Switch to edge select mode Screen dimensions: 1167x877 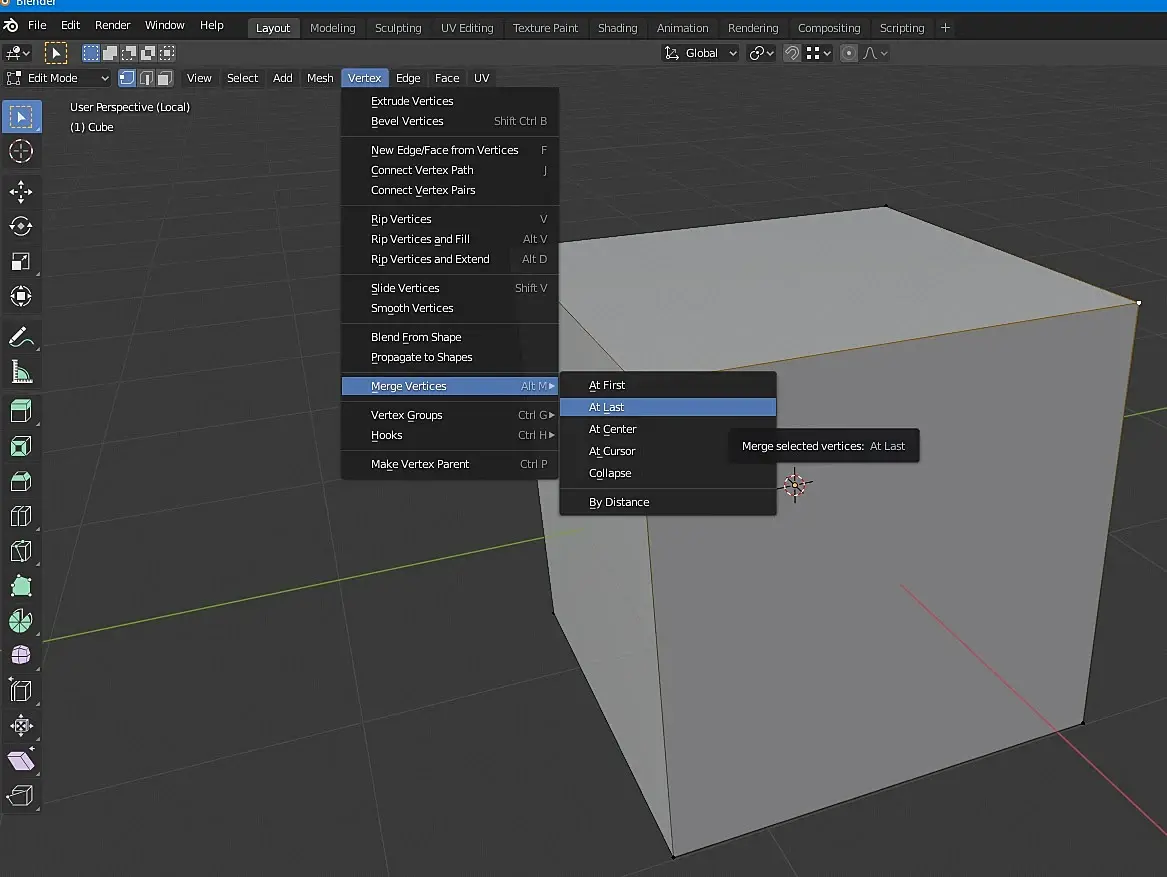pos(146,78)
